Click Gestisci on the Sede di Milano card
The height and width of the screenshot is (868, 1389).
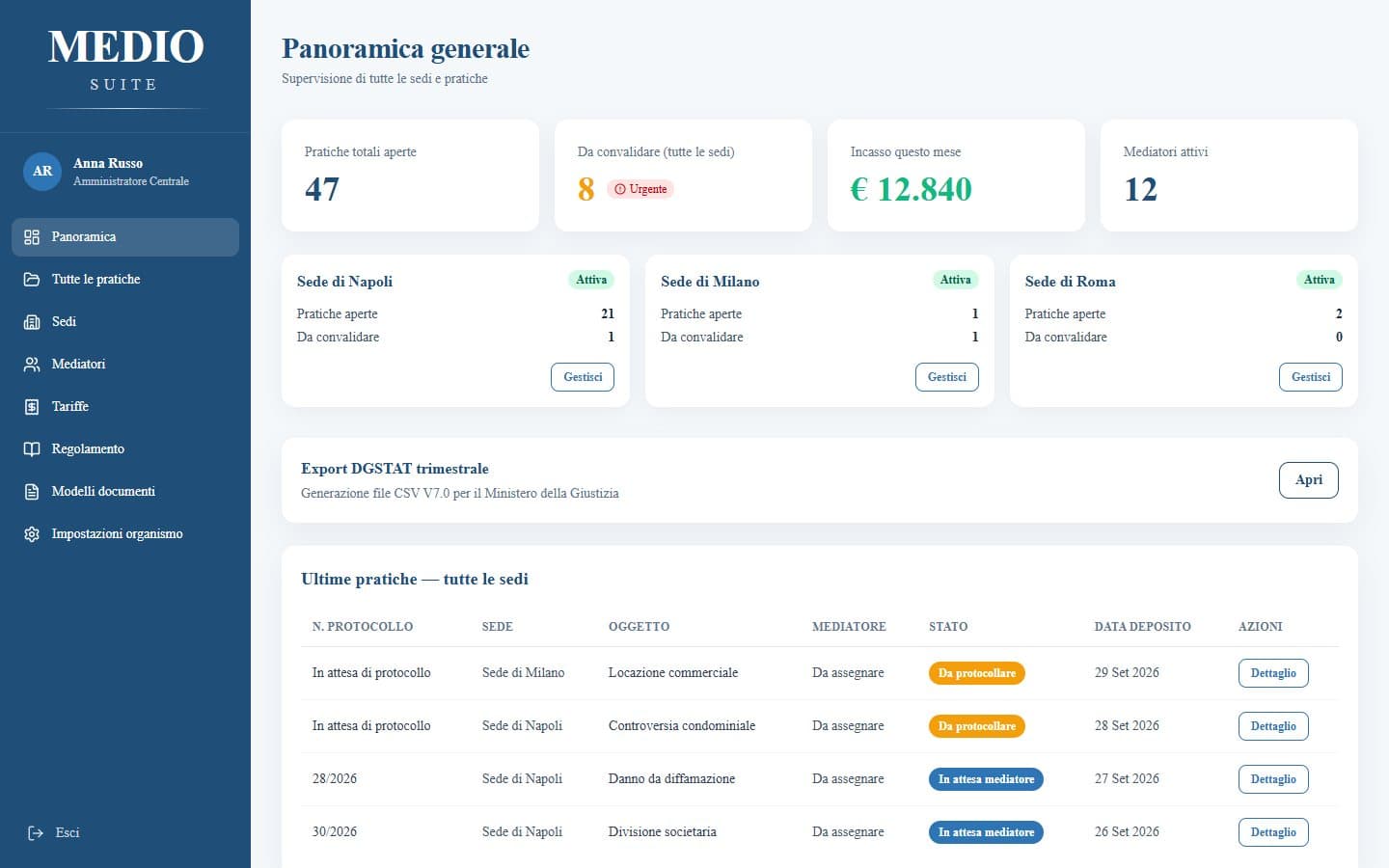(x=946, y=377)
